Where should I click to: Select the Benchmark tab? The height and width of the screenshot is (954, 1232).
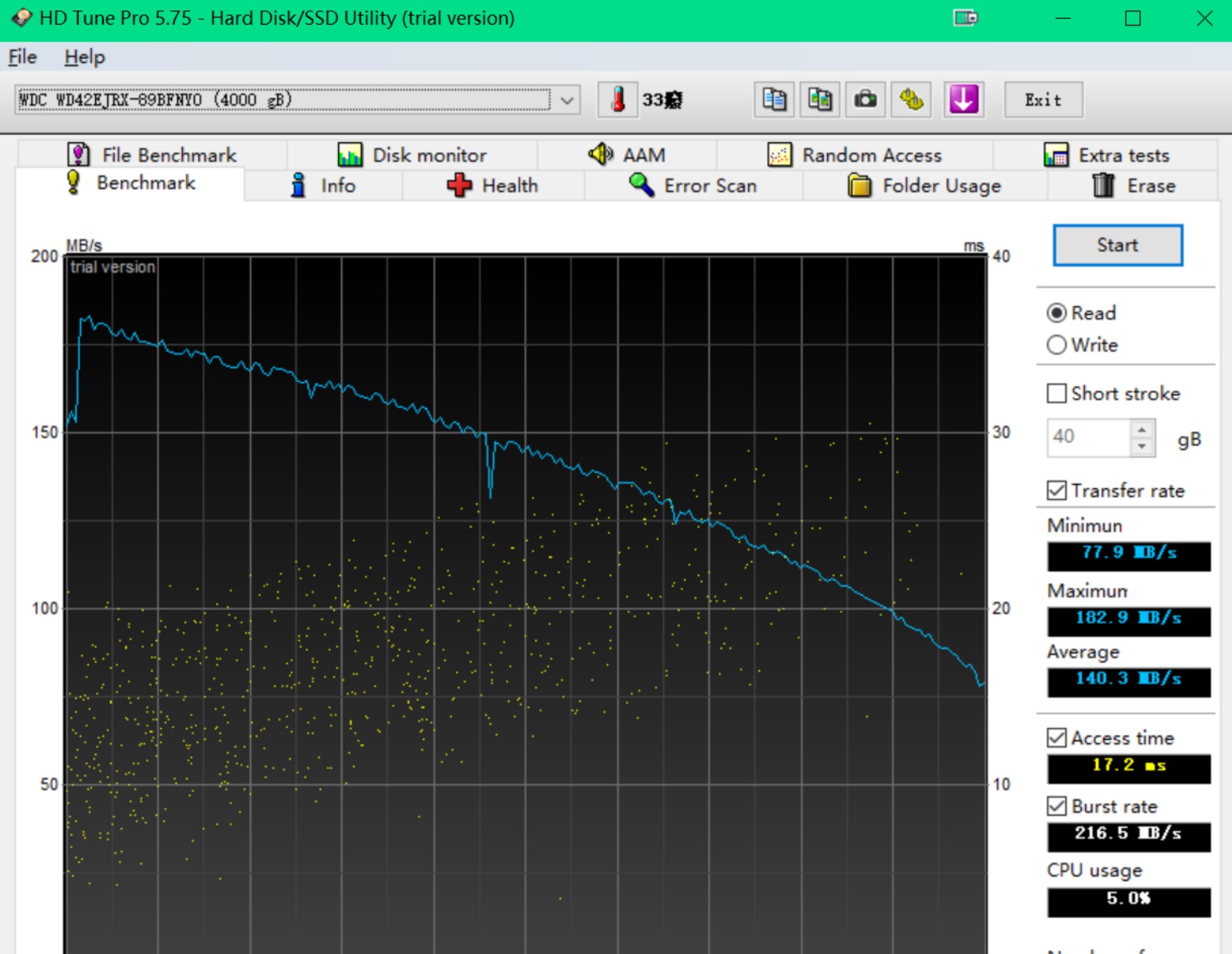click(x=130, y=183)
